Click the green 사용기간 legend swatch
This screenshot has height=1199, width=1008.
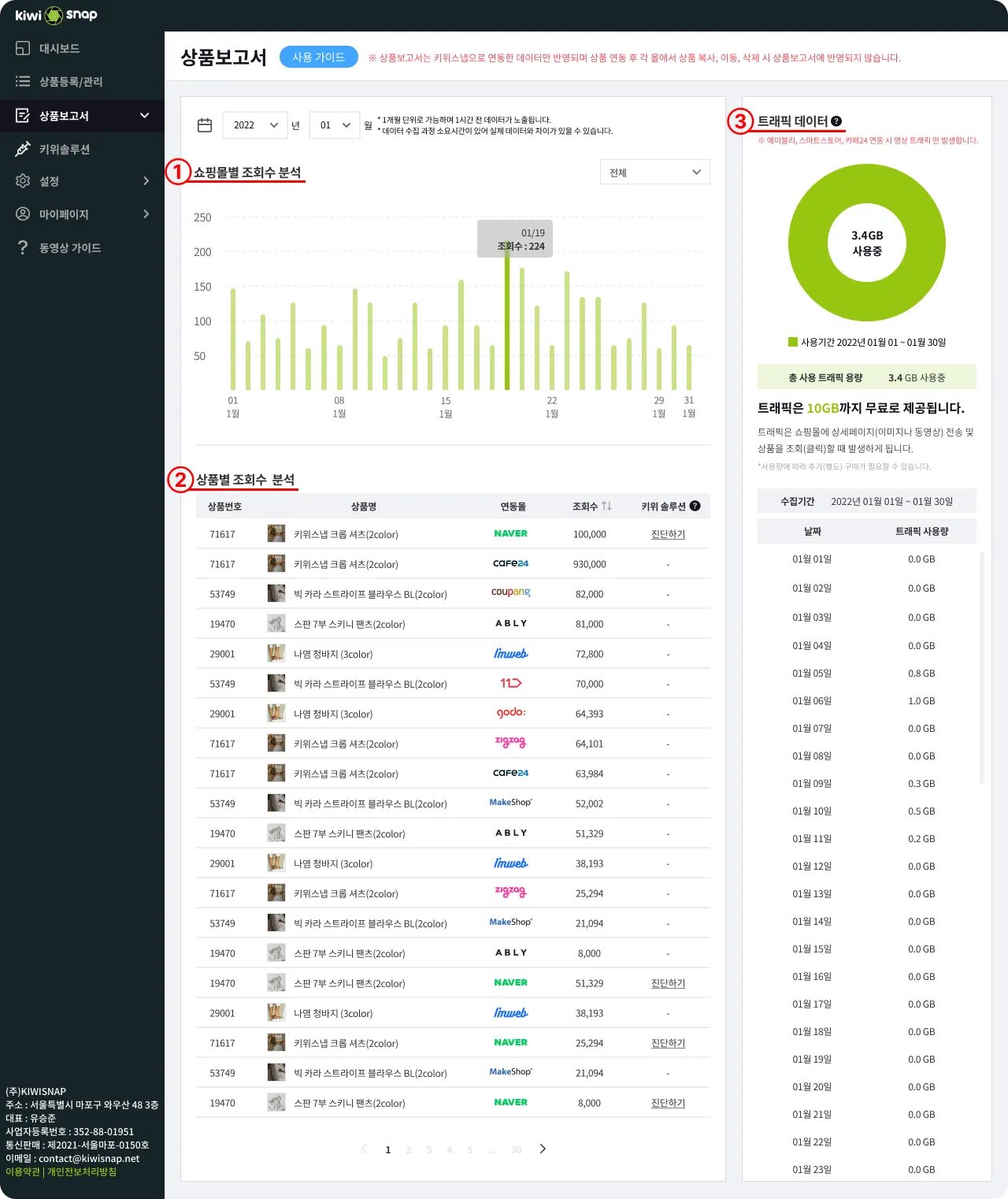pyautogui.click(x=793, y=342)
